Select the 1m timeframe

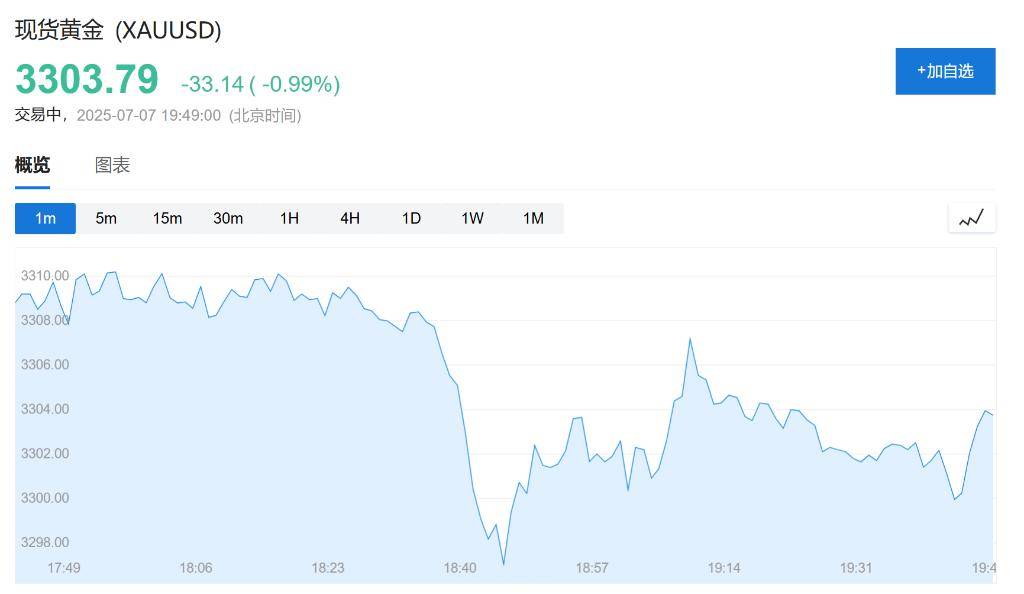point(45,217)
